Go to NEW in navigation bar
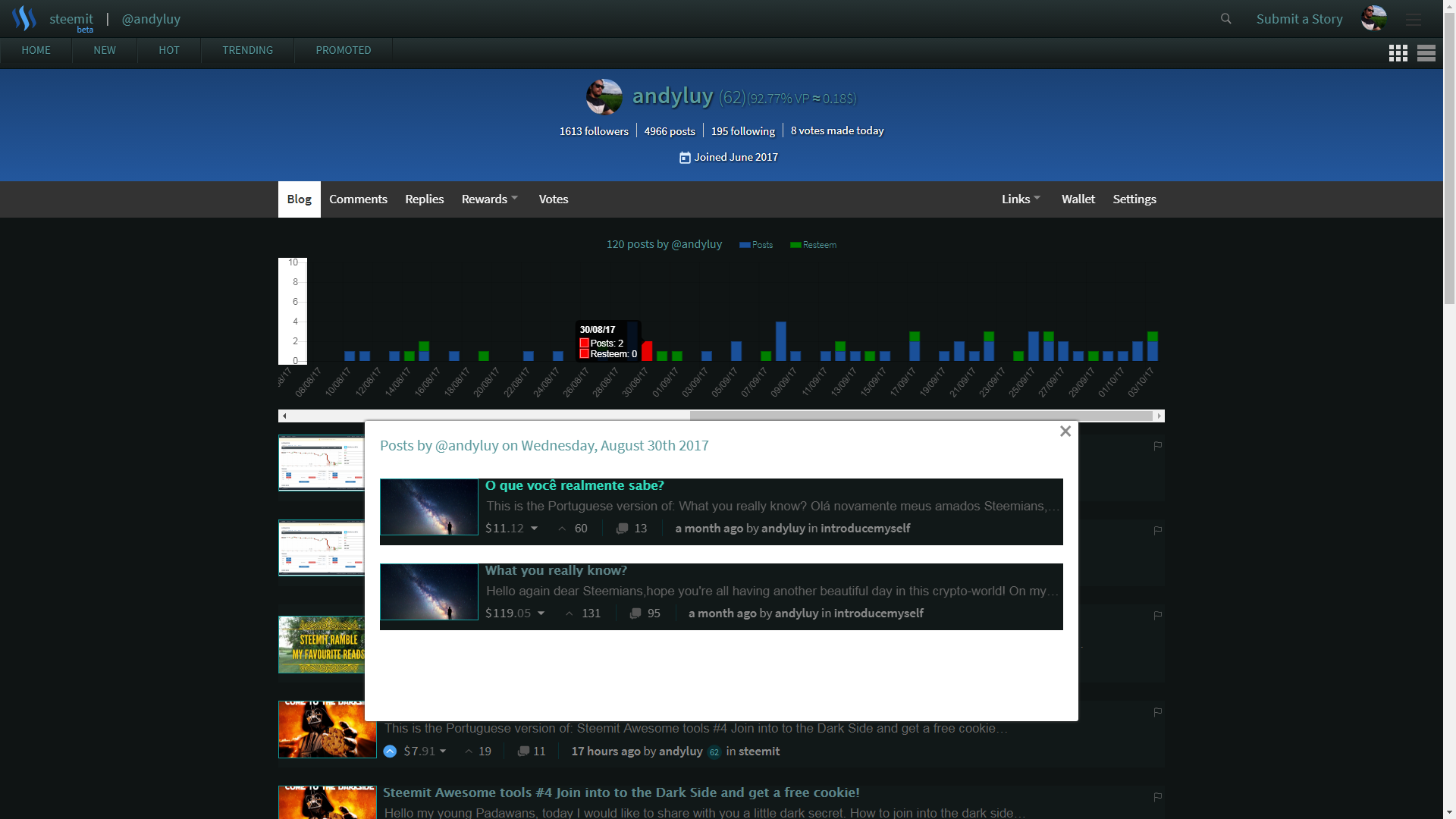The image size is (1456, 819). (x=105, y=50)
